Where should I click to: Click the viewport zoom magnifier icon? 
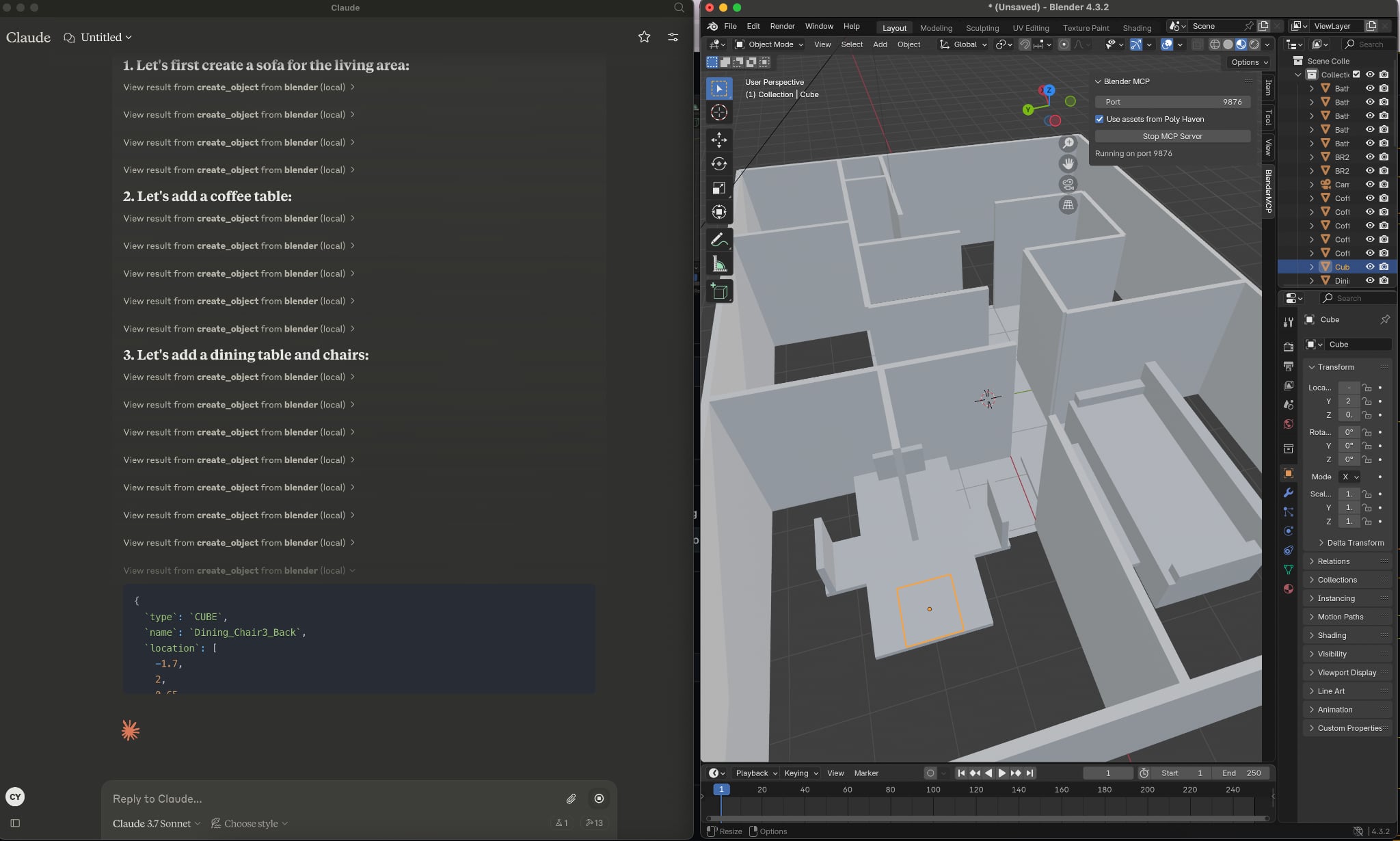click(x=1068, y=143)
